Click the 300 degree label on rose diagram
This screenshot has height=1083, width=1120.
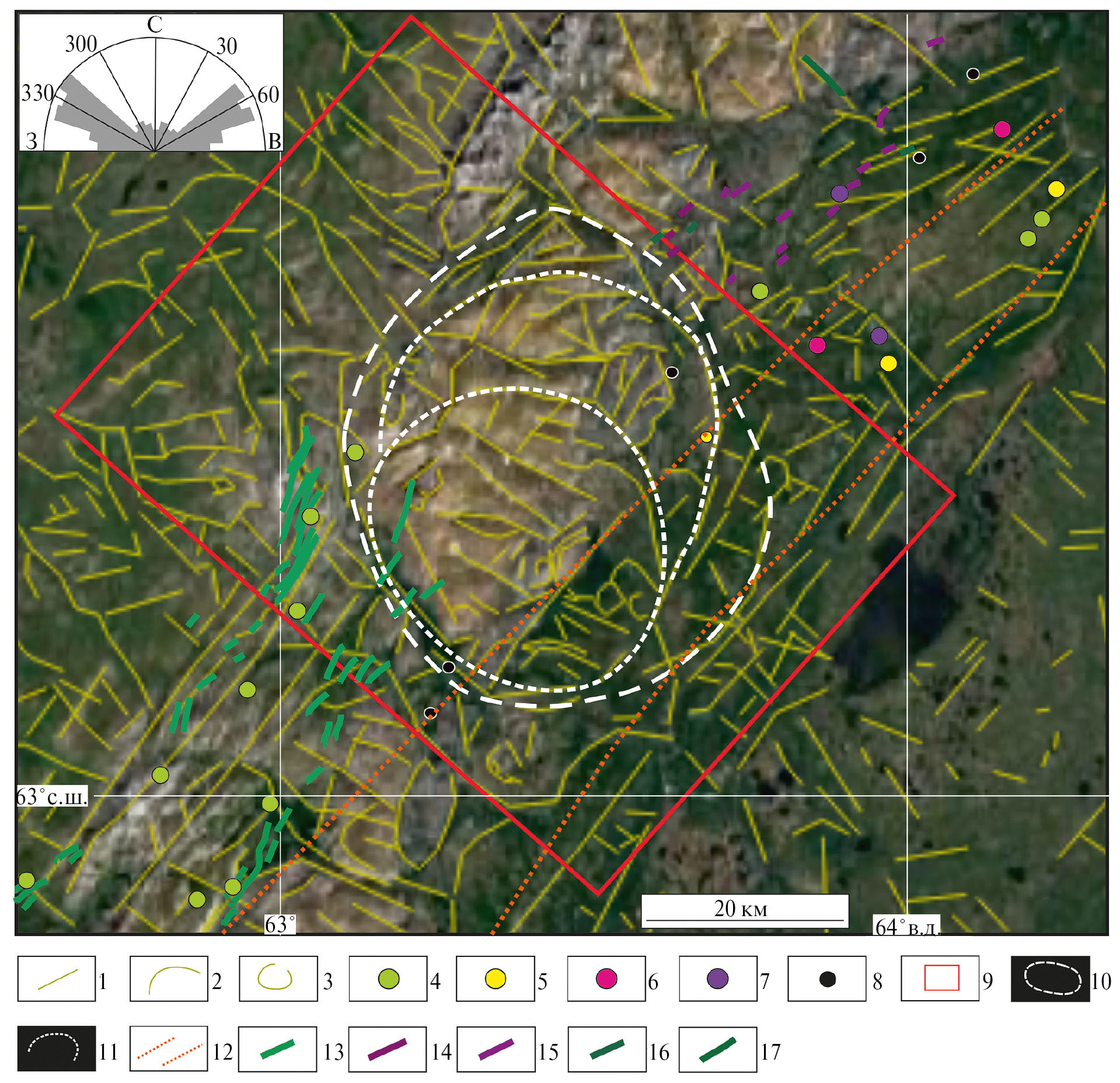[x=81, y=44]
